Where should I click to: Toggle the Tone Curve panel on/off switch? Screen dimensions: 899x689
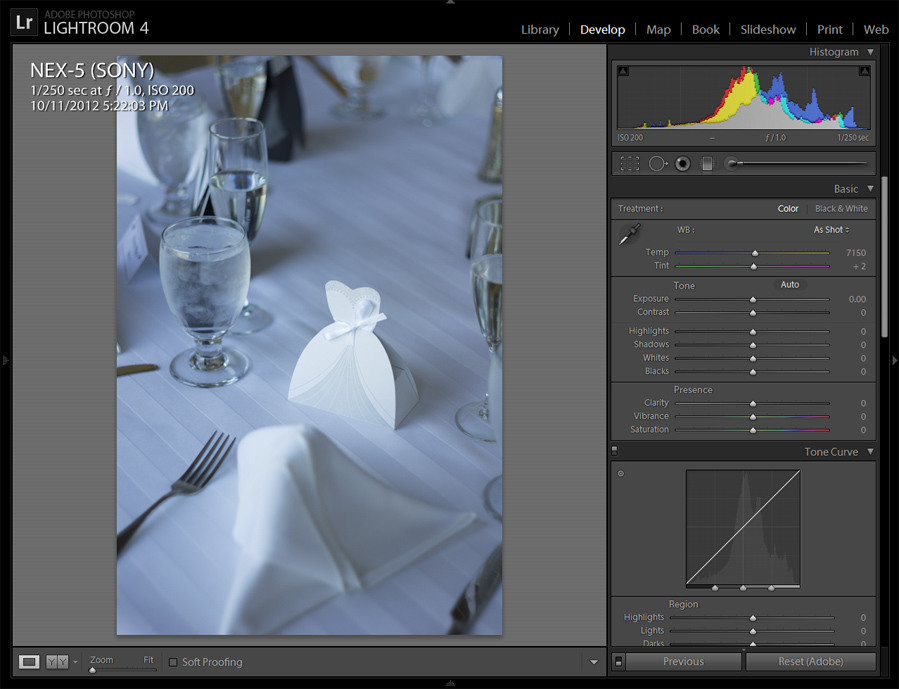615,451
